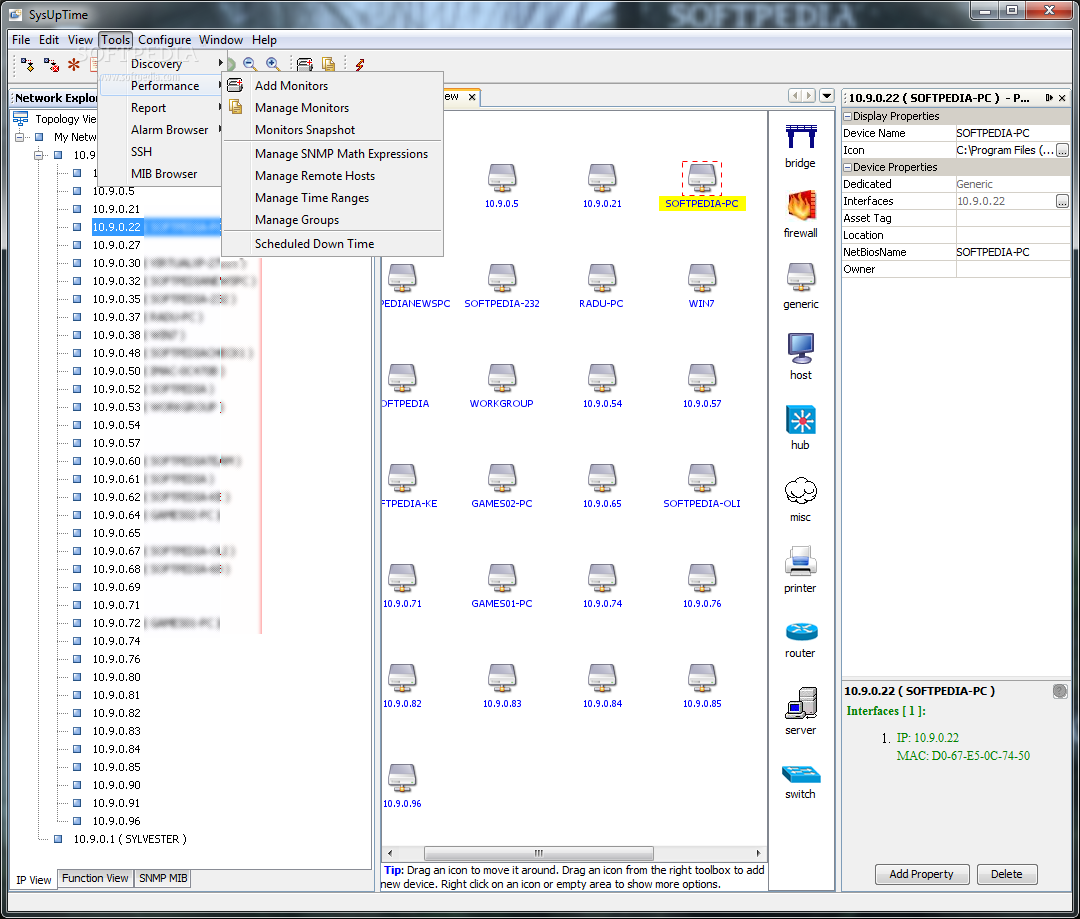Select the 10.9.0.96 device icon on map

pos(402,777)
